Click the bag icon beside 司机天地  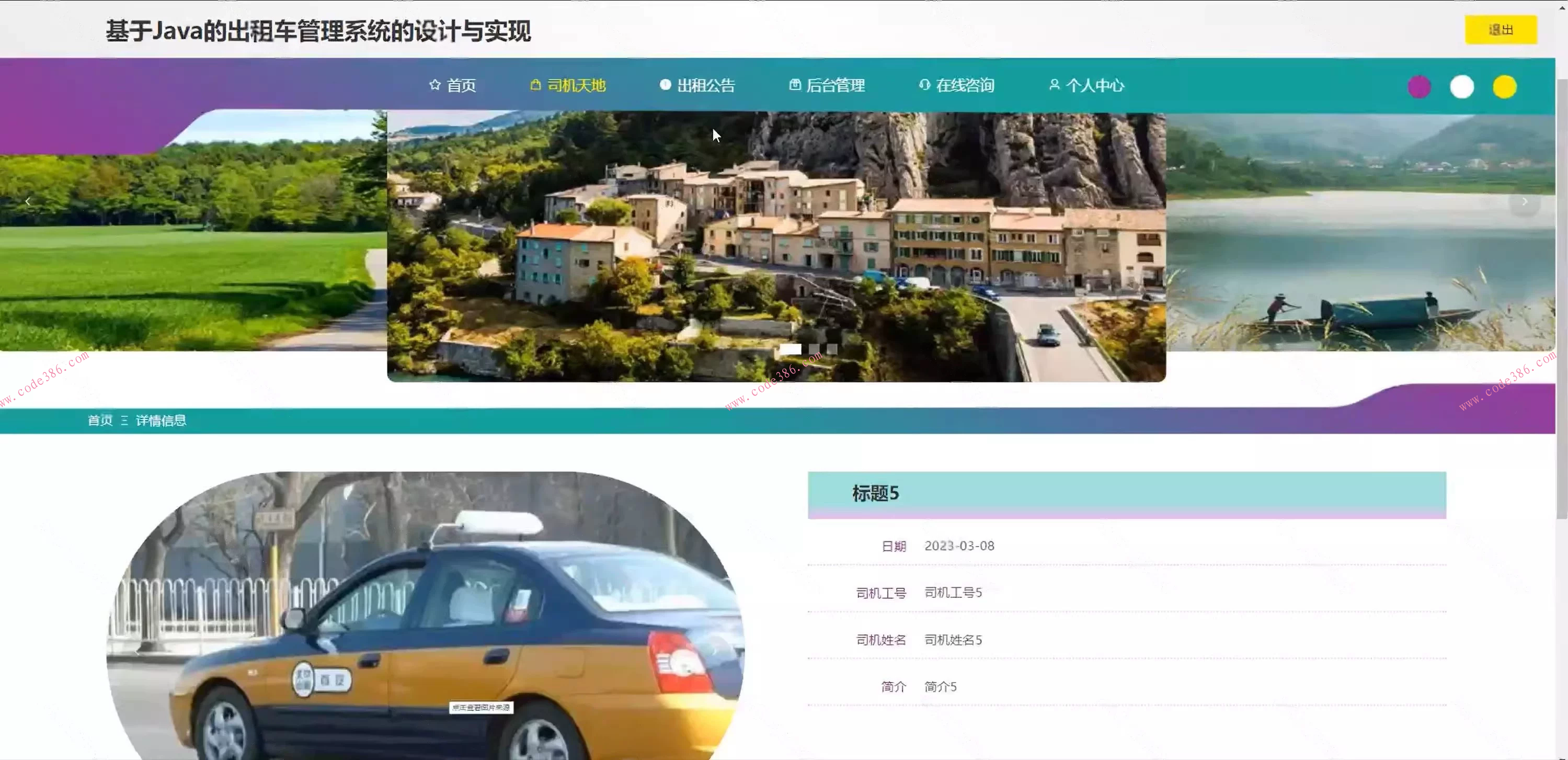click(535, 85)
